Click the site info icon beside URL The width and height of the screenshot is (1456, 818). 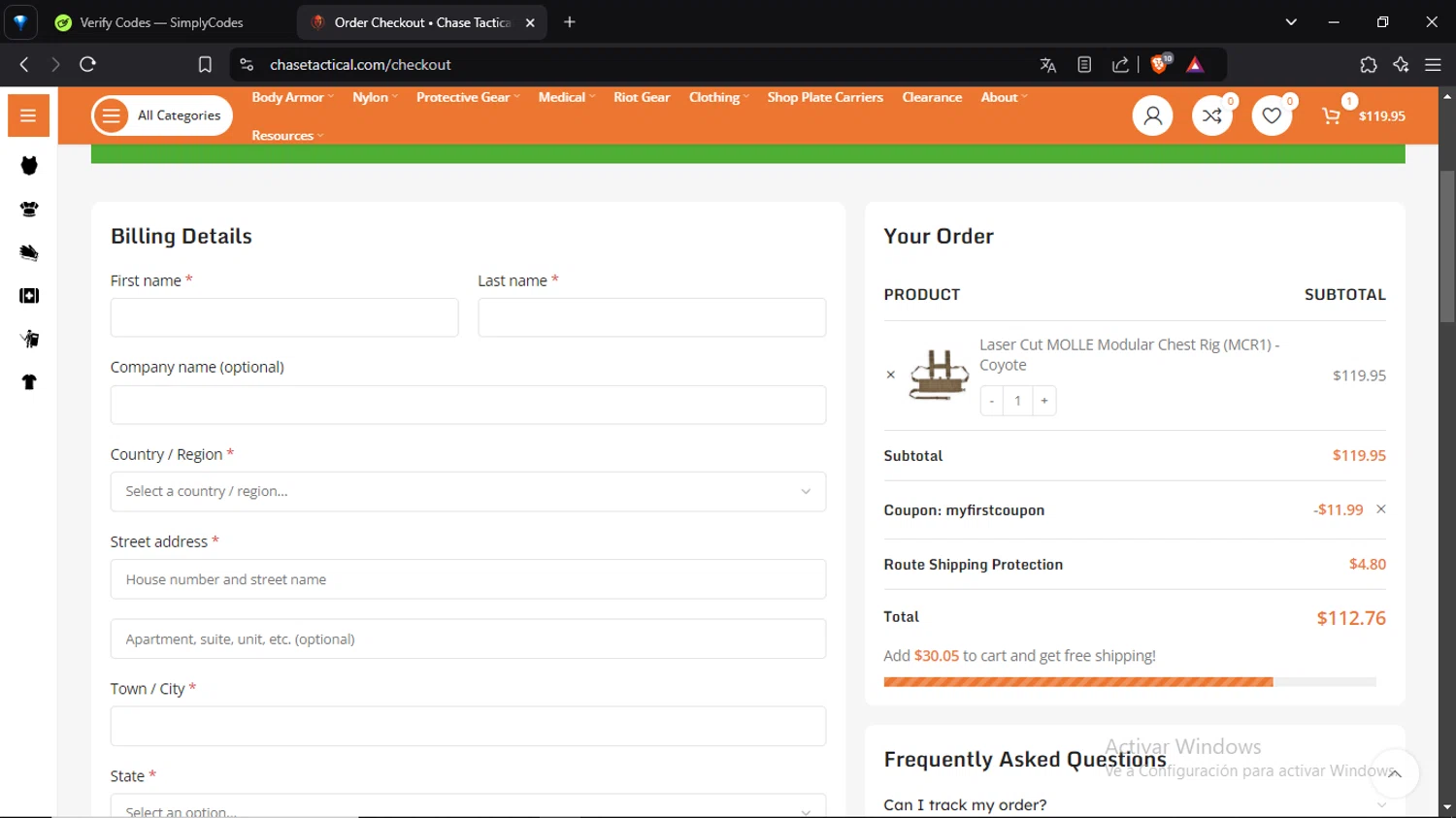pos(247,65)
